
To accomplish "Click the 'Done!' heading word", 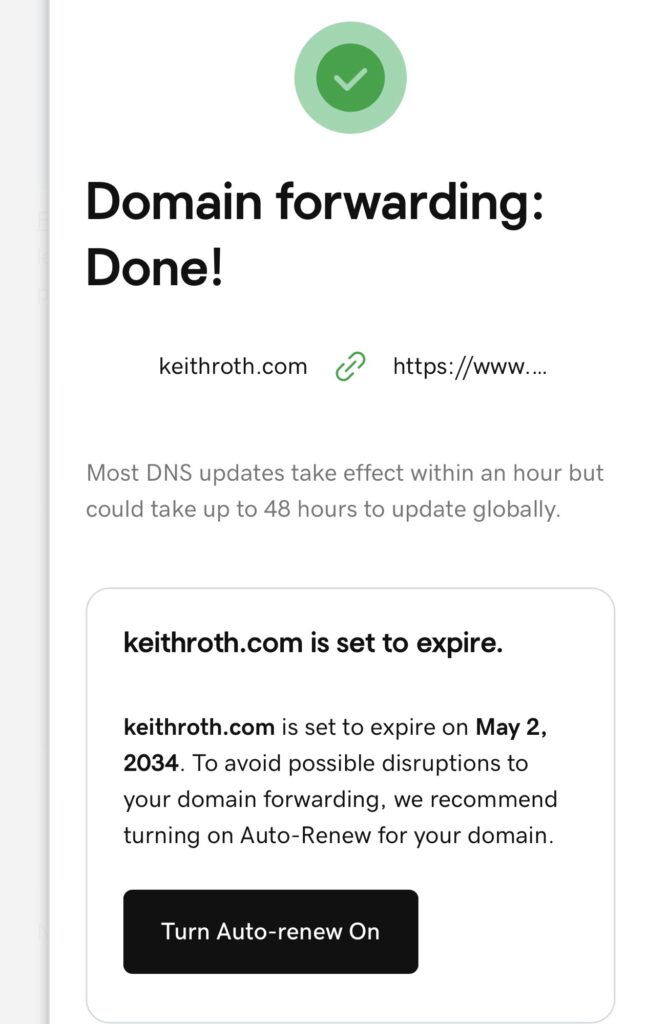I will 154,268.
